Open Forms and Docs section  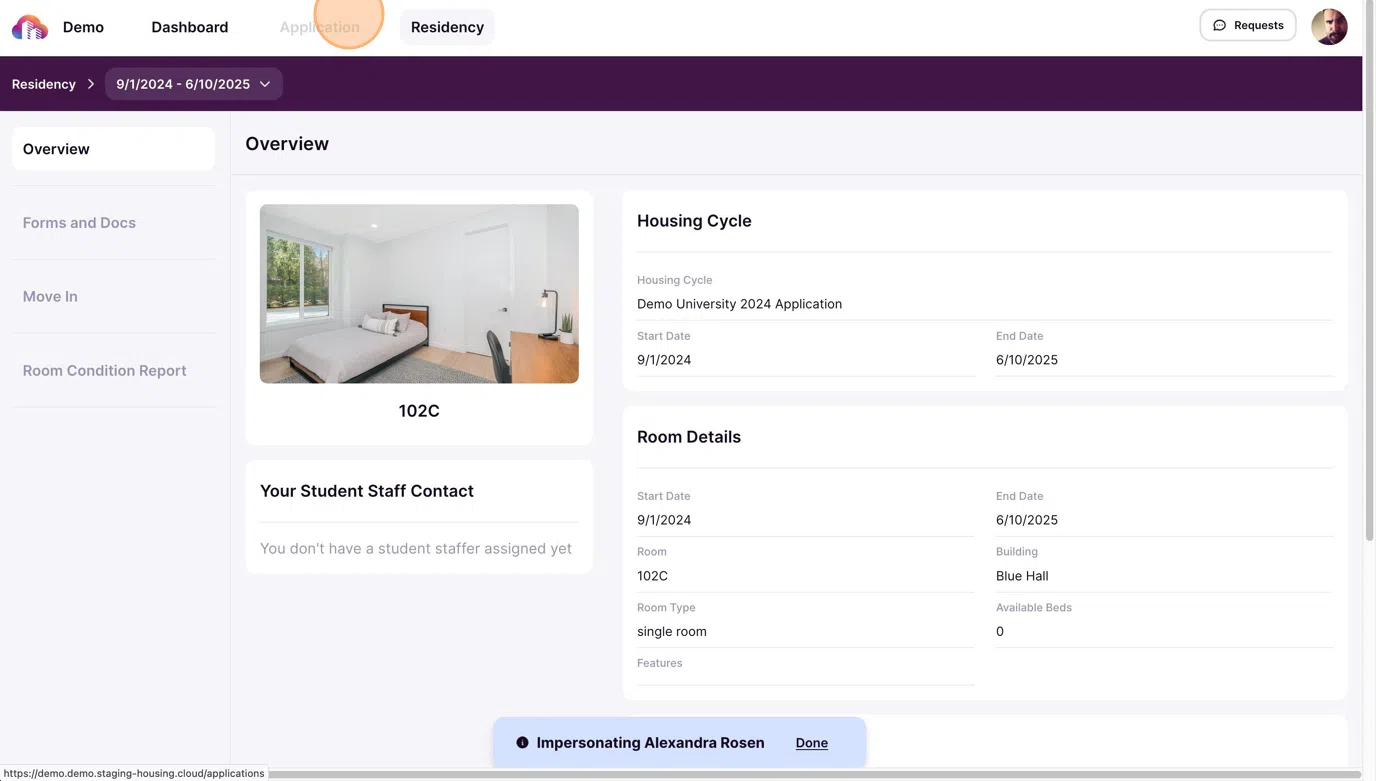(x=79, y=223)
